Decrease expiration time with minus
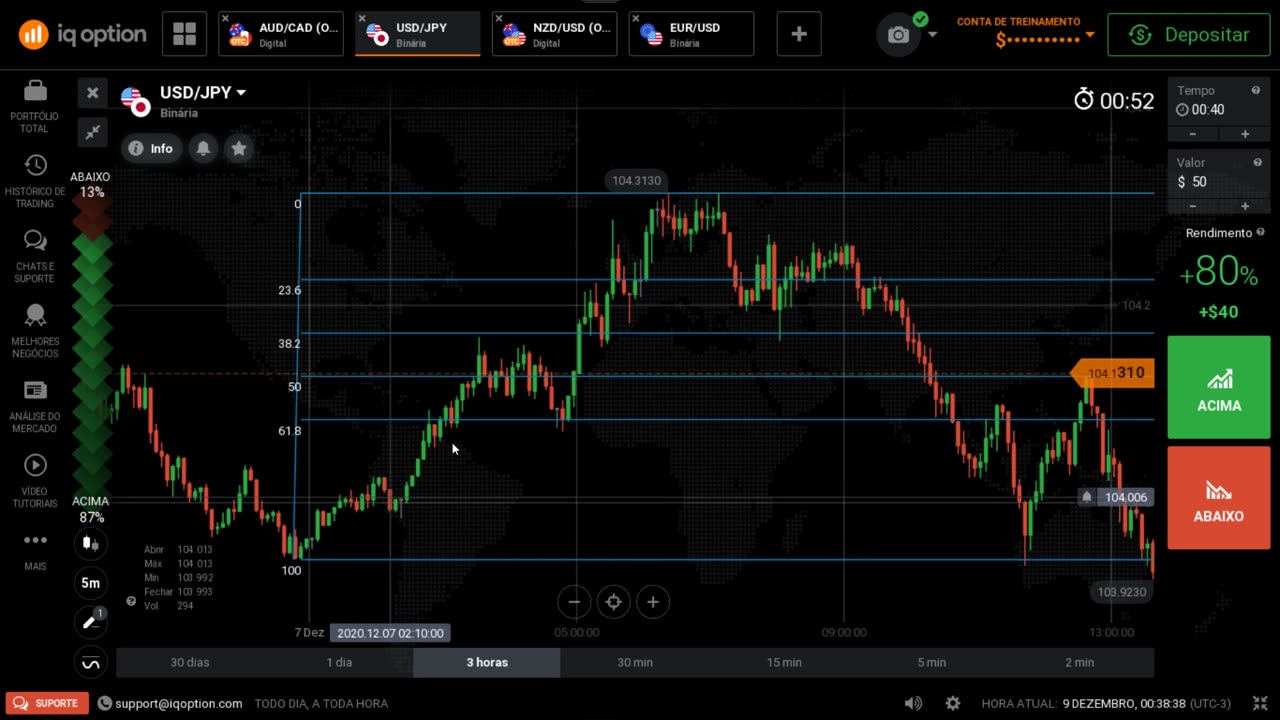This screenshot has height=720, width=1280. [x=1192, y=134]
